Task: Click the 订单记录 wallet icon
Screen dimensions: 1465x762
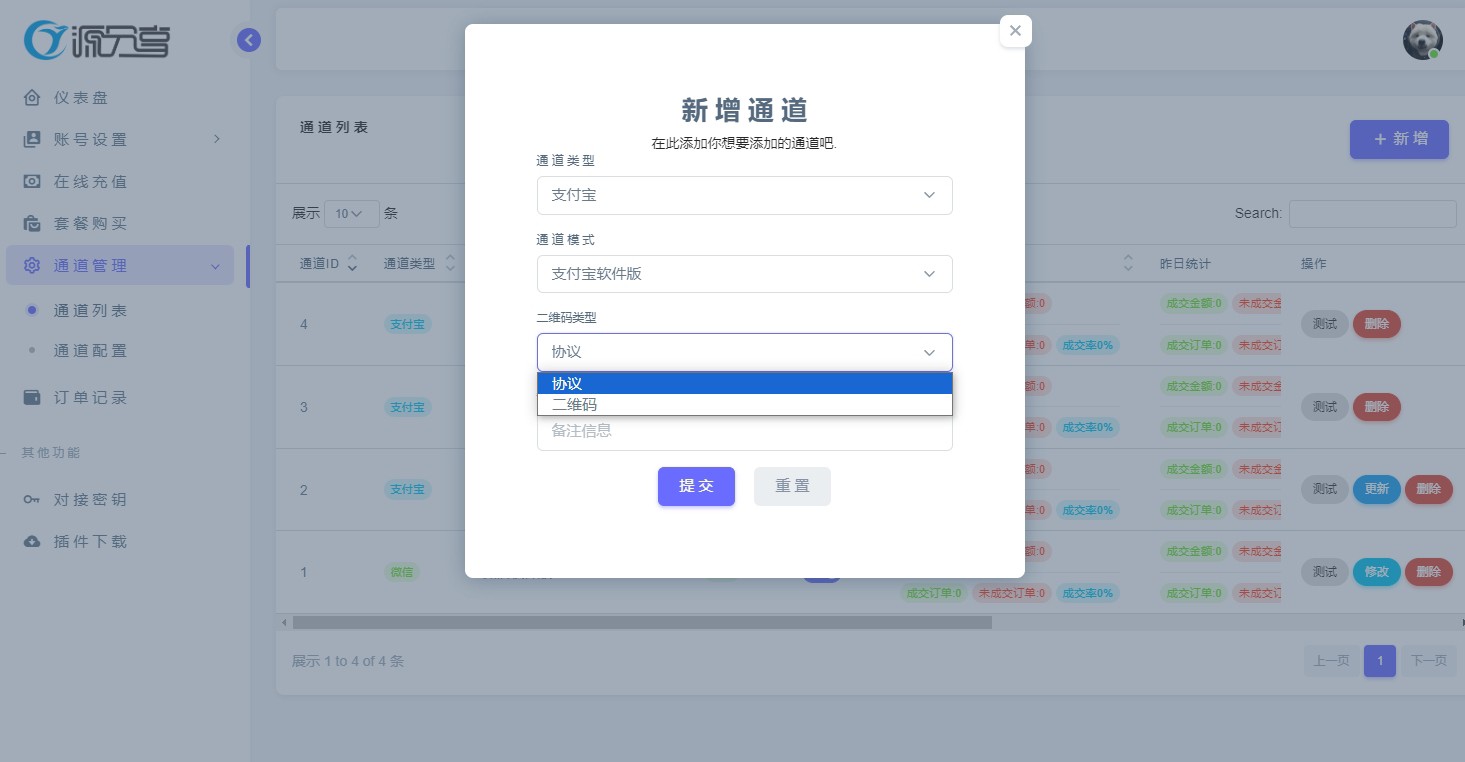Action: click(x=32, y=397)
